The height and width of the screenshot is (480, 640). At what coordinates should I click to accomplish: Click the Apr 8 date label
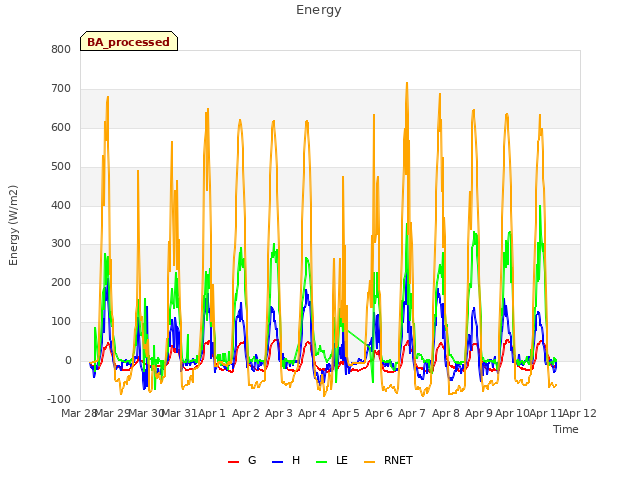point(446,413)
